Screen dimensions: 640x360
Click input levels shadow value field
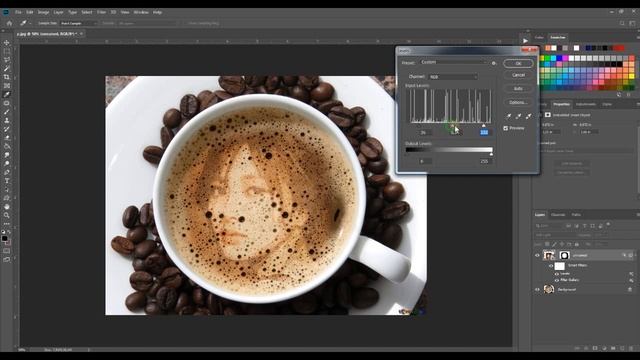click(x=423, y=133)
